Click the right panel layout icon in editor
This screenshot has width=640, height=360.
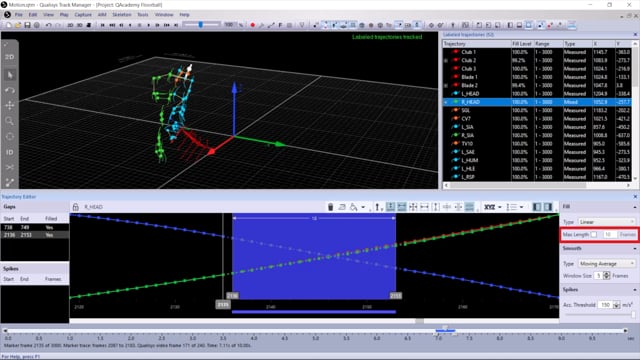pos(548,207)
